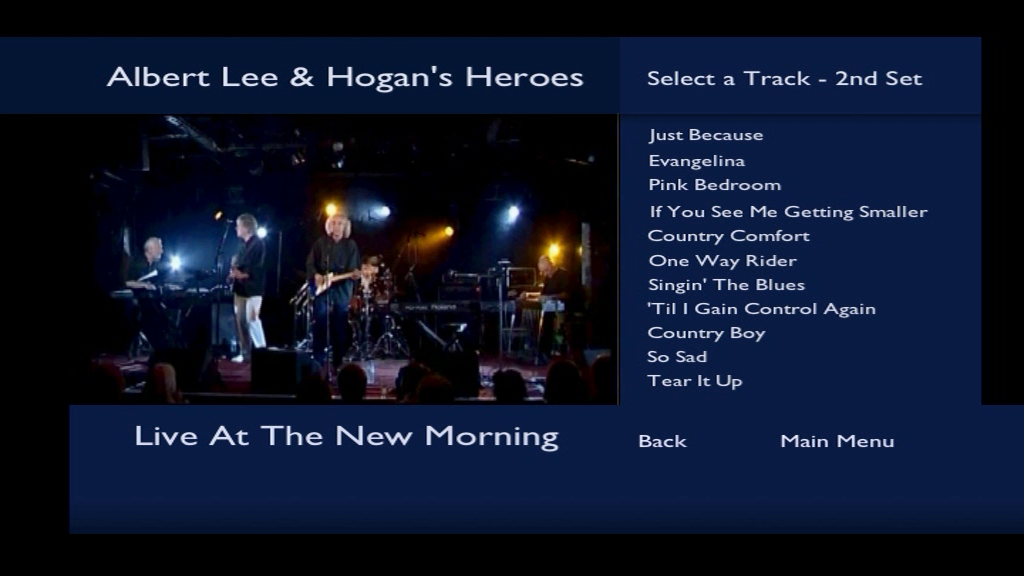Click the Live At The New Morning title
This screenshot has height=576, width=1024.
pyautogui.click(x=346, y=436)
